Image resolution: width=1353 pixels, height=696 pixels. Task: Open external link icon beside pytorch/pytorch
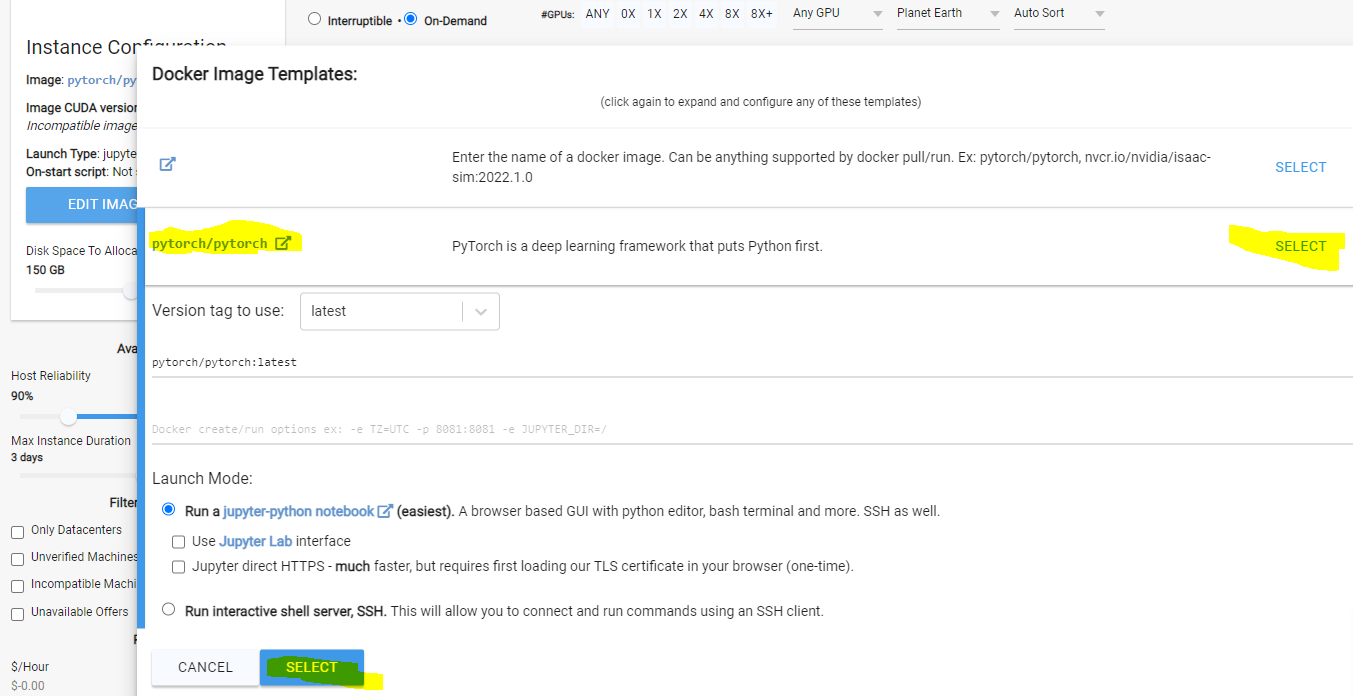pyautogui.click(x=283, y=243)
